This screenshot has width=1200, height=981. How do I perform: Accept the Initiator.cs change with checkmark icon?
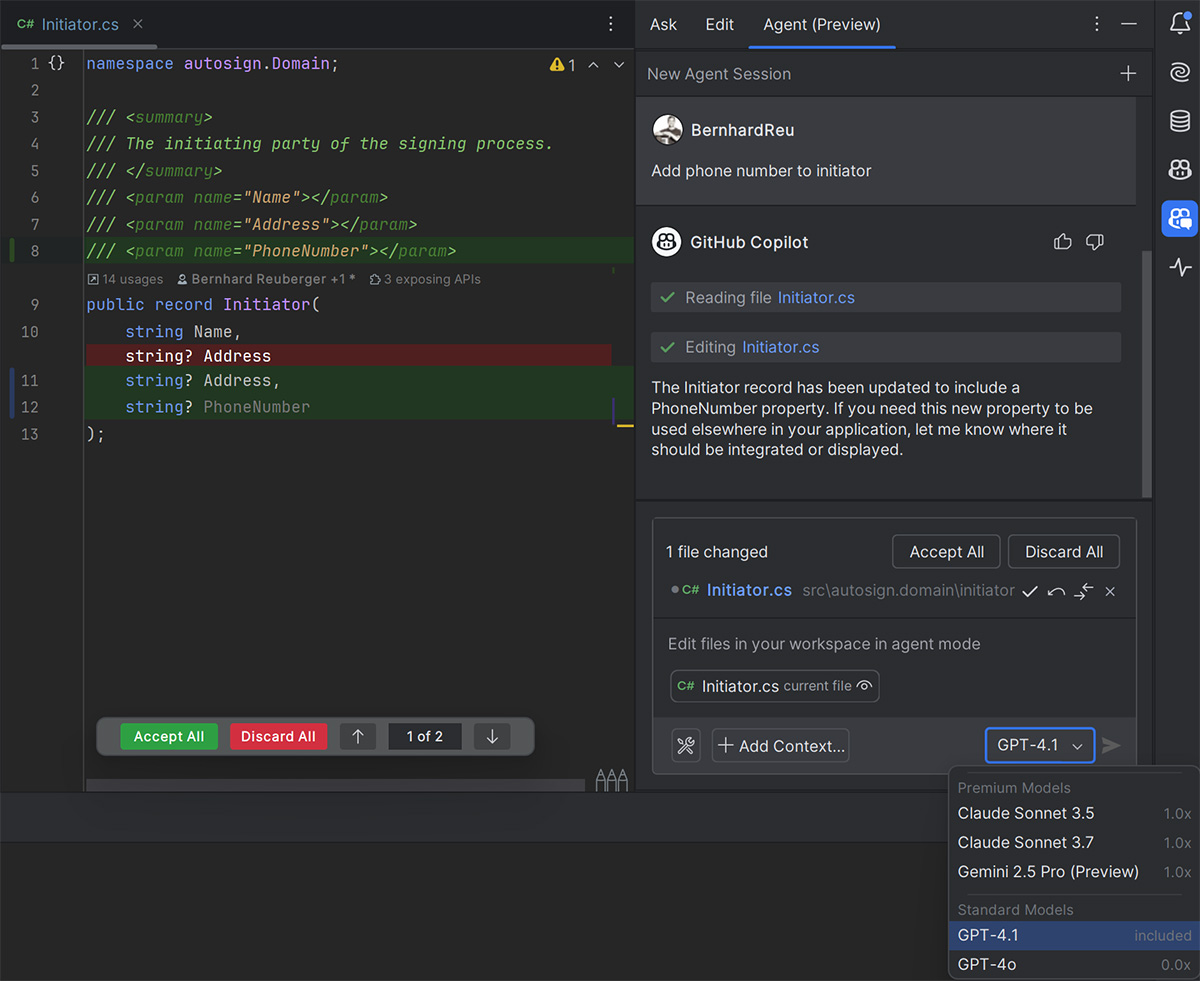(x=1029, y=592)
